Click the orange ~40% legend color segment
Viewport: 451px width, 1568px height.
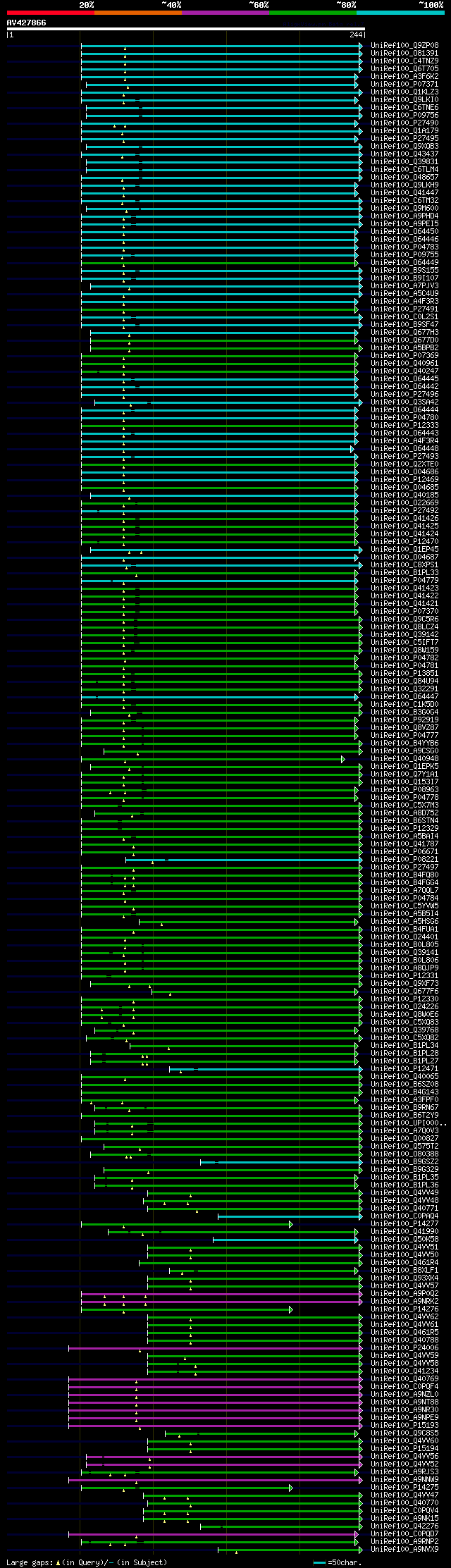pos(138,13)
